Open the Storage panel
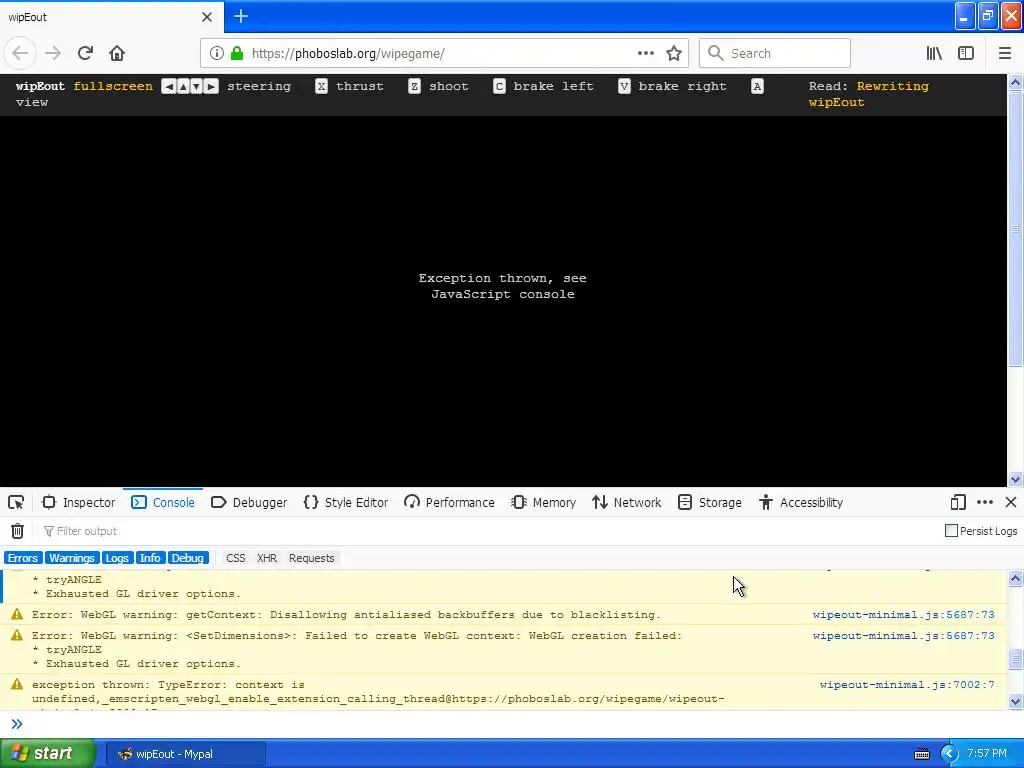 coord(710,502)
